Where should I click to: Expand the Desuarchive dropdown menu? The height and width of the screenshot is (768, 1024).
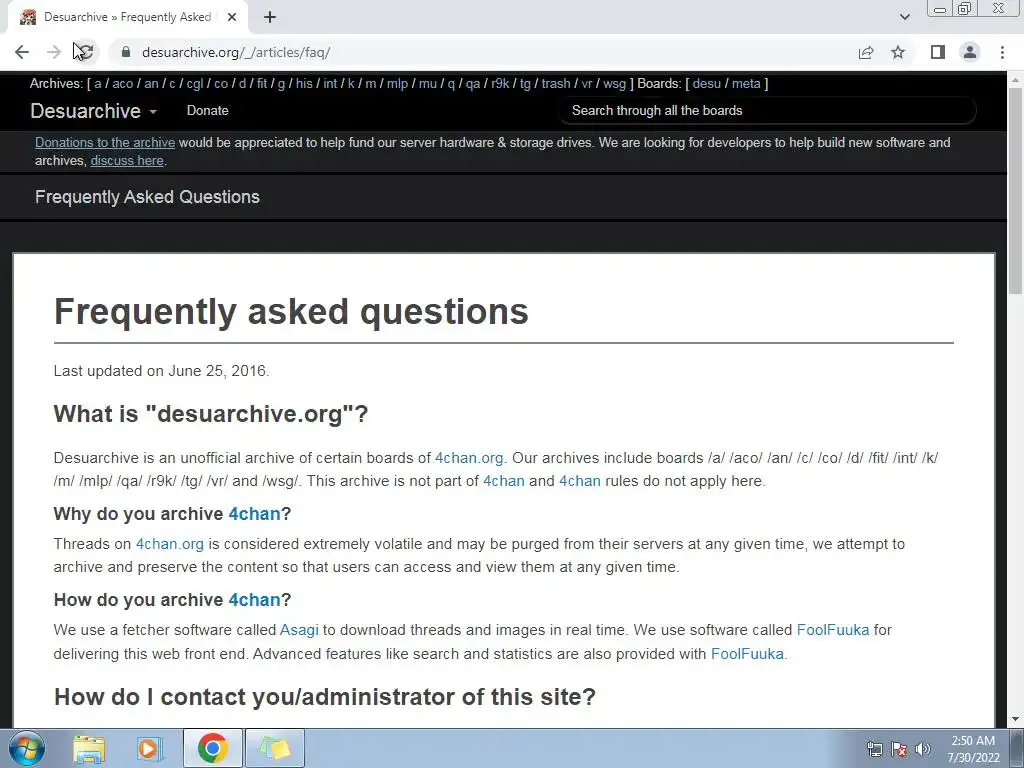(93, 111)
